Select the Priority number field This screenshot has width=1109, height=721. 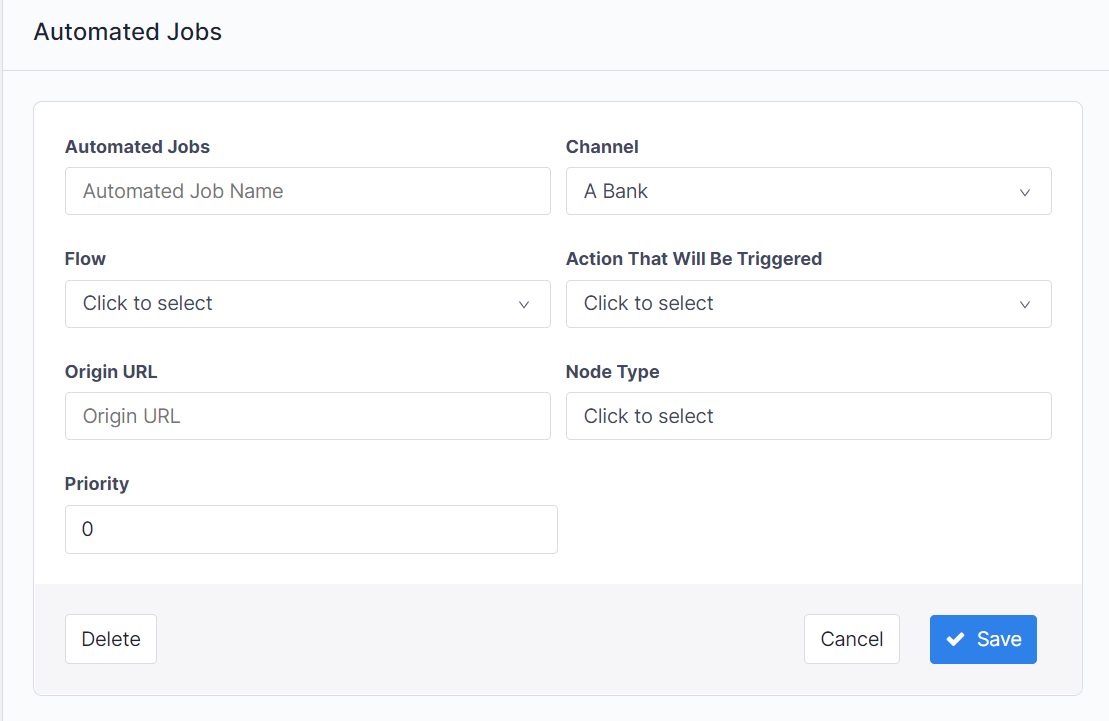(x=311, y=529)
